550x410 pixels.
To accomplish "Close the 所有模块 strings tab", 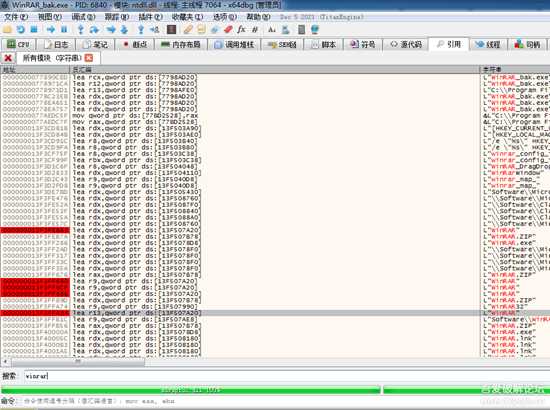I will pos(89,58).
